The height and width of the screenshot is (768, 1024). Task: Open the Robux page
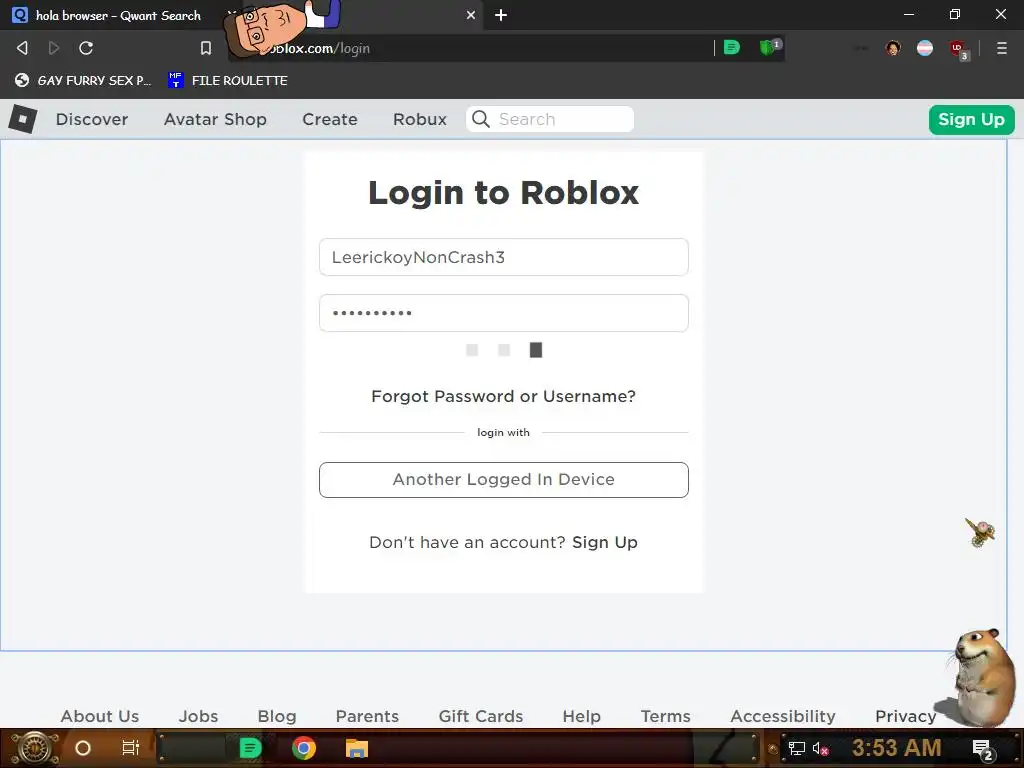[420, 120]
